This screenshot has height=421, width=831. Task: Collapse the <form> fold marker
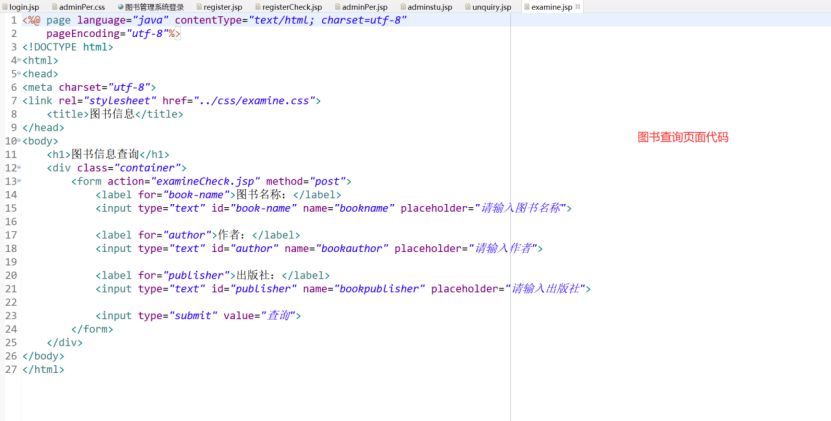point(20,181)
